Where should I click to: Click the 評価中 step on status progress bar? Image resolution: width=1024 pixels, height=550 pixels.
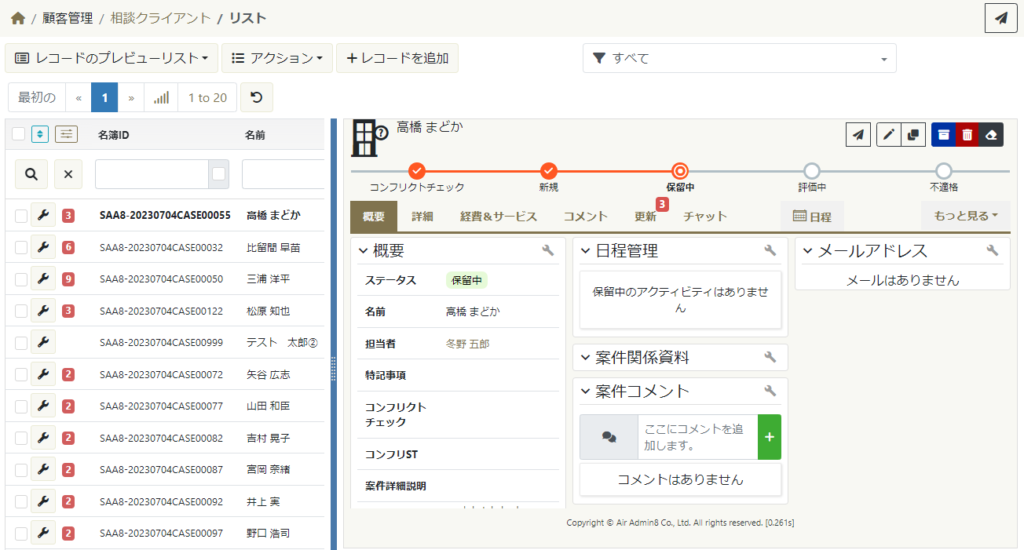tap(811, 171)
